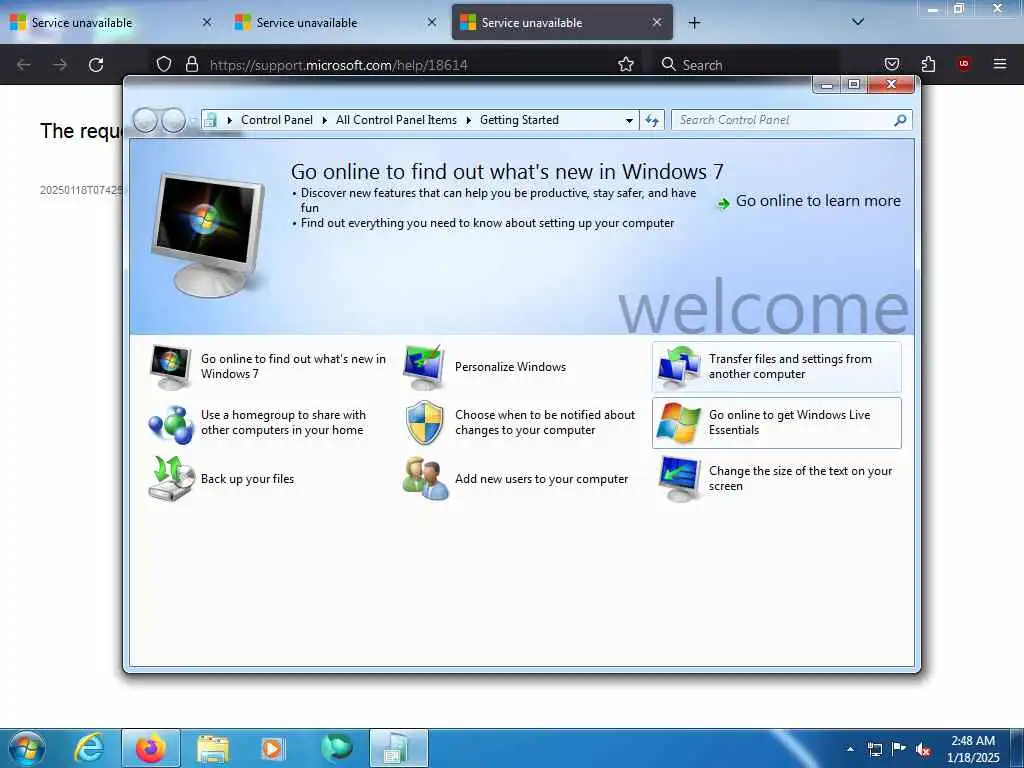Click the taskbar clock showing 2:48 AM
Screen dimensions: 1024x768
point(973,749)
